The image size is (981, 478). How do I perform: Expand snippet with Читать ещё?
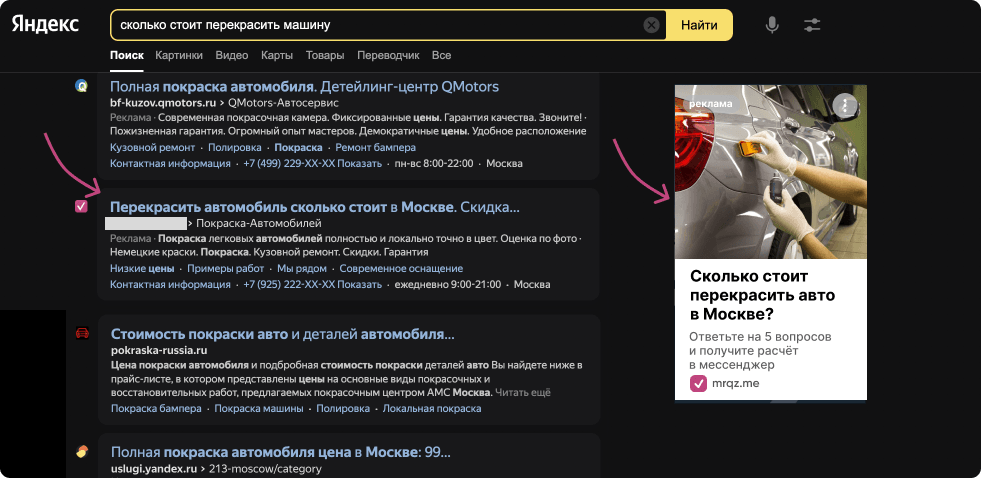click(522, 393)
